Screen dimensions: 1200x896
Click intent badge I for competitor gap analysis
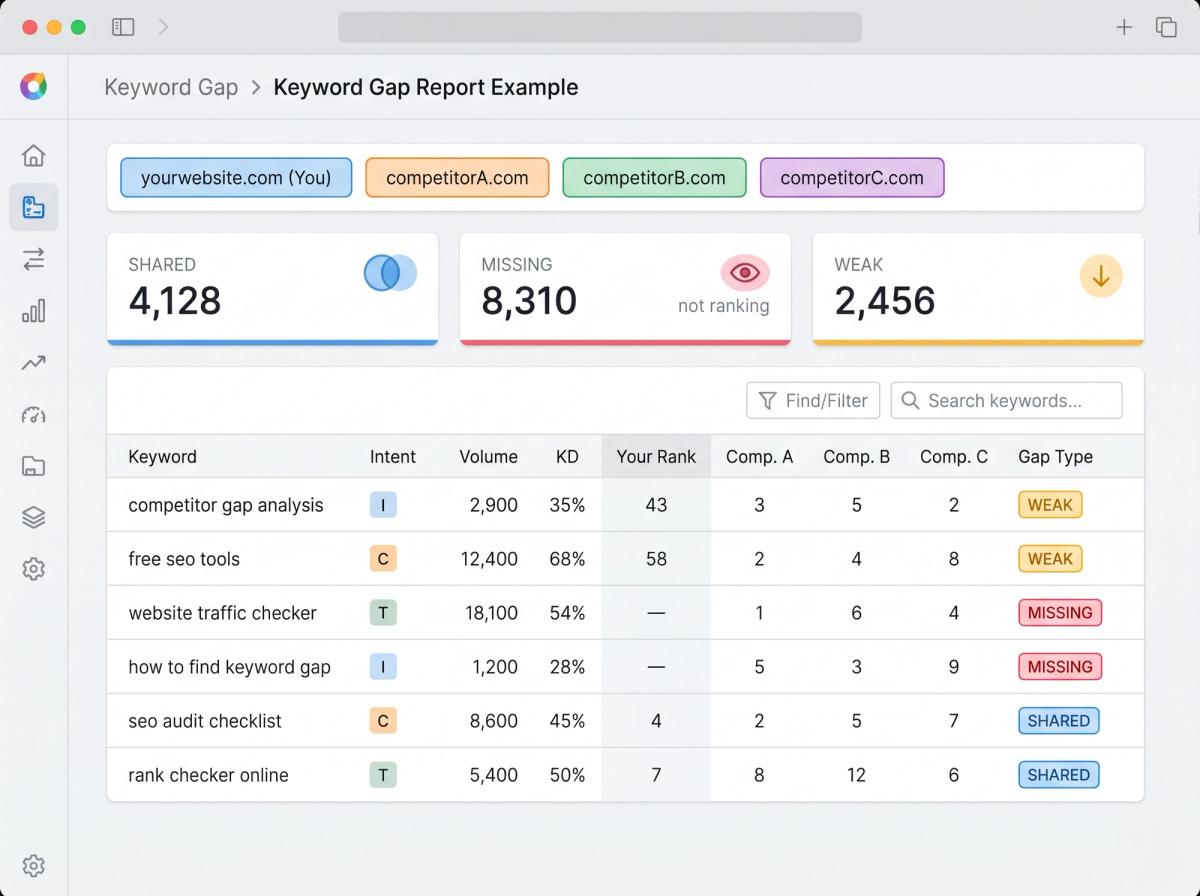(383, 505)
